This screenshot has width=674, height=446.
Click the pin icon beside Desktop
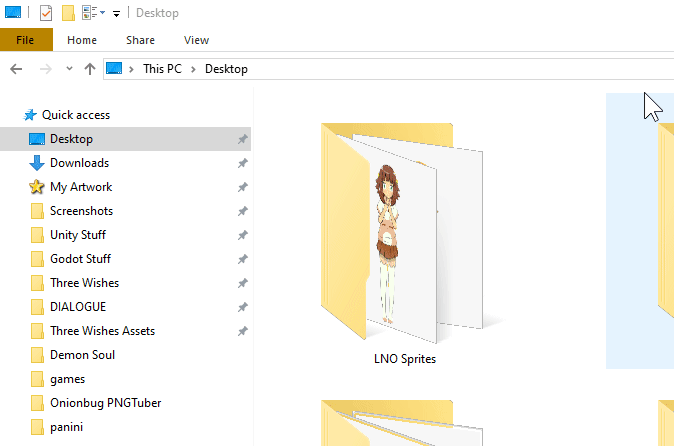point(243,139)
